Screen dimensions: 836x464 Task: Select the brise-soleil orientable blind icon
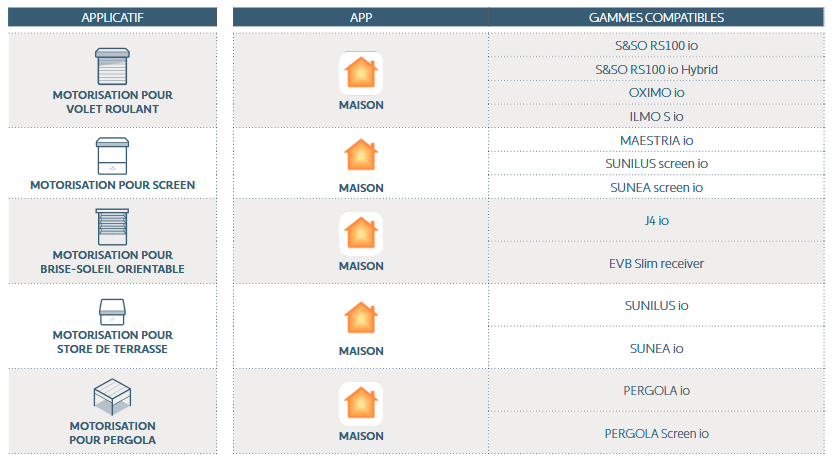[112, 227]
